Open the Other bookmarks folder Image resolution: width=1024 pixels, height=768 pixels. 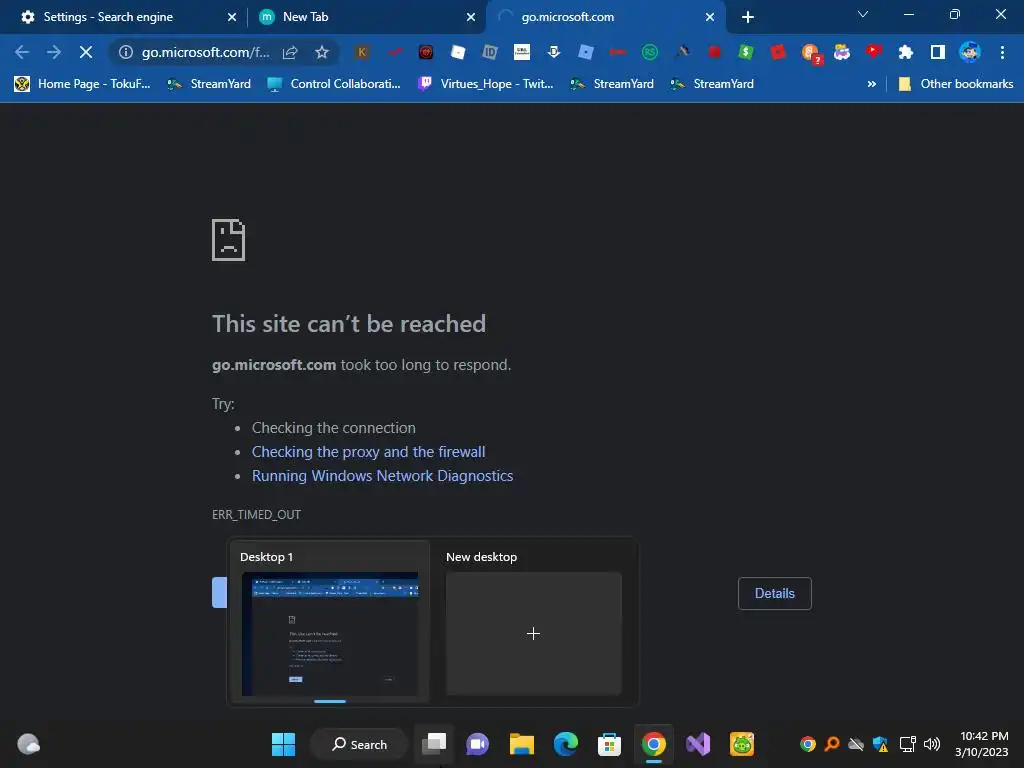point(956,84)
